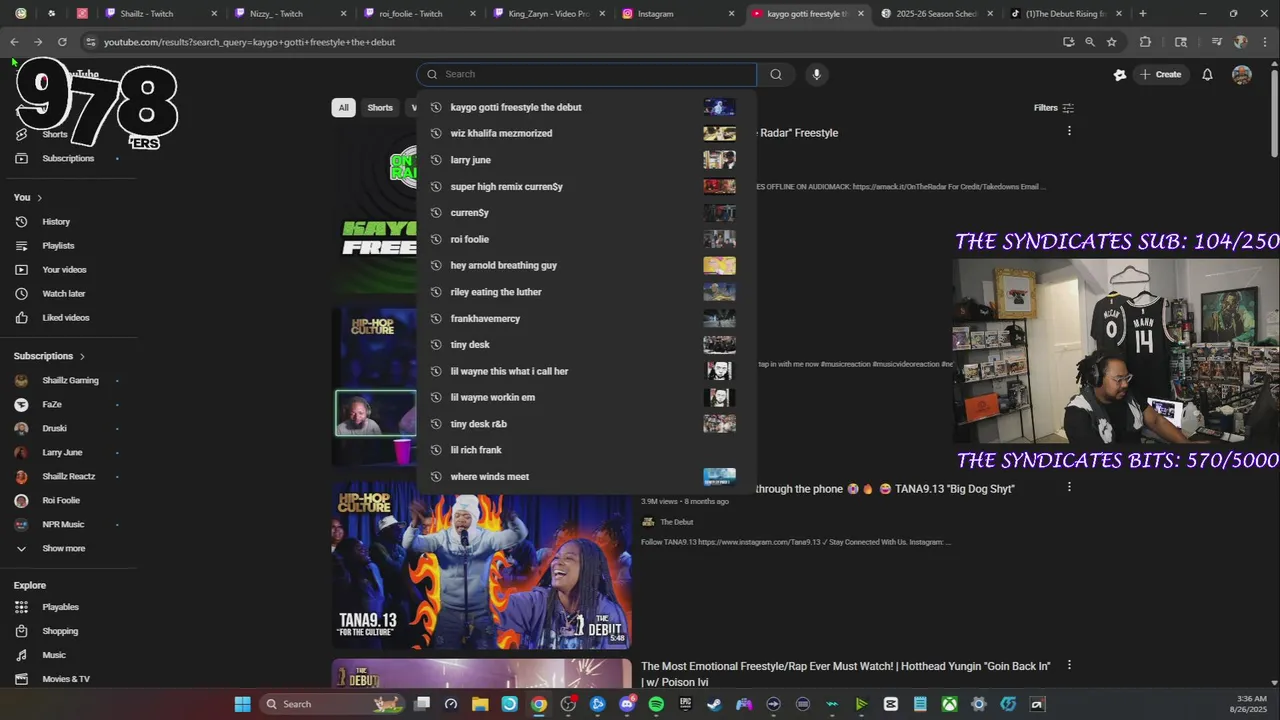Switch to Instagram browser tab
This screenshot has height=720, width=1280.
pos(677,14)
